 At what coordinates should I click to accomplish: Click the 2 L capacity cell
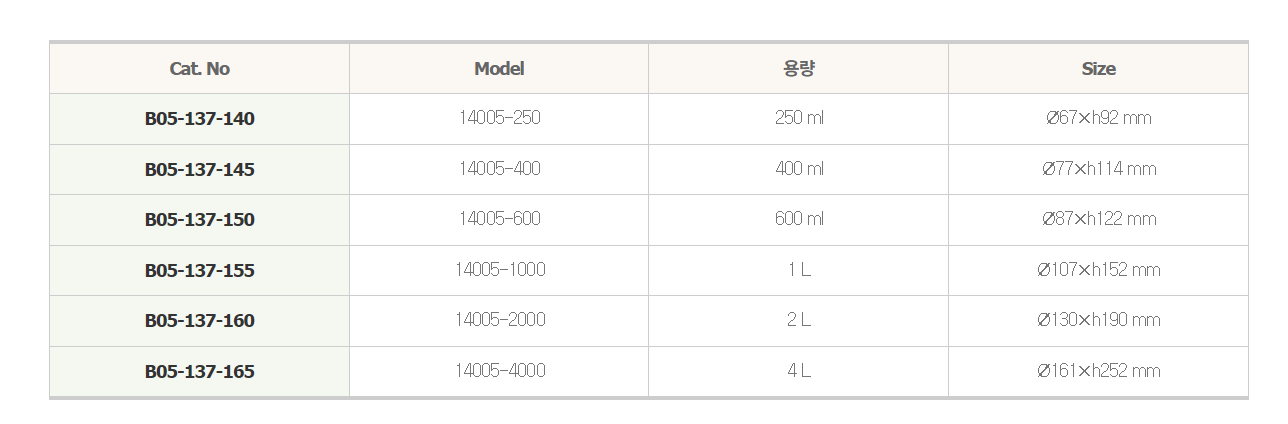click(x=799, y=320)
